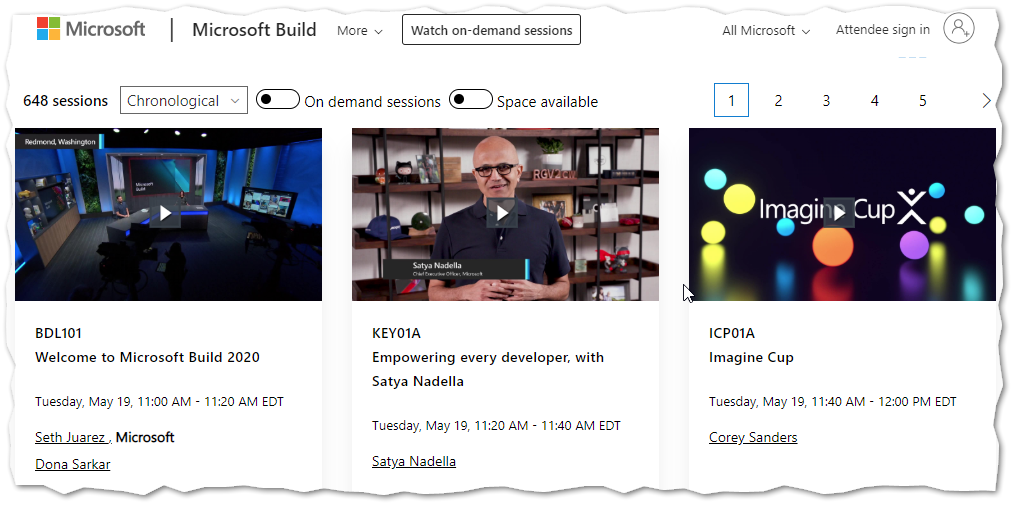Open Imagine Cup session title
This screenshot has height=505, width=1013.
point(751,357)
